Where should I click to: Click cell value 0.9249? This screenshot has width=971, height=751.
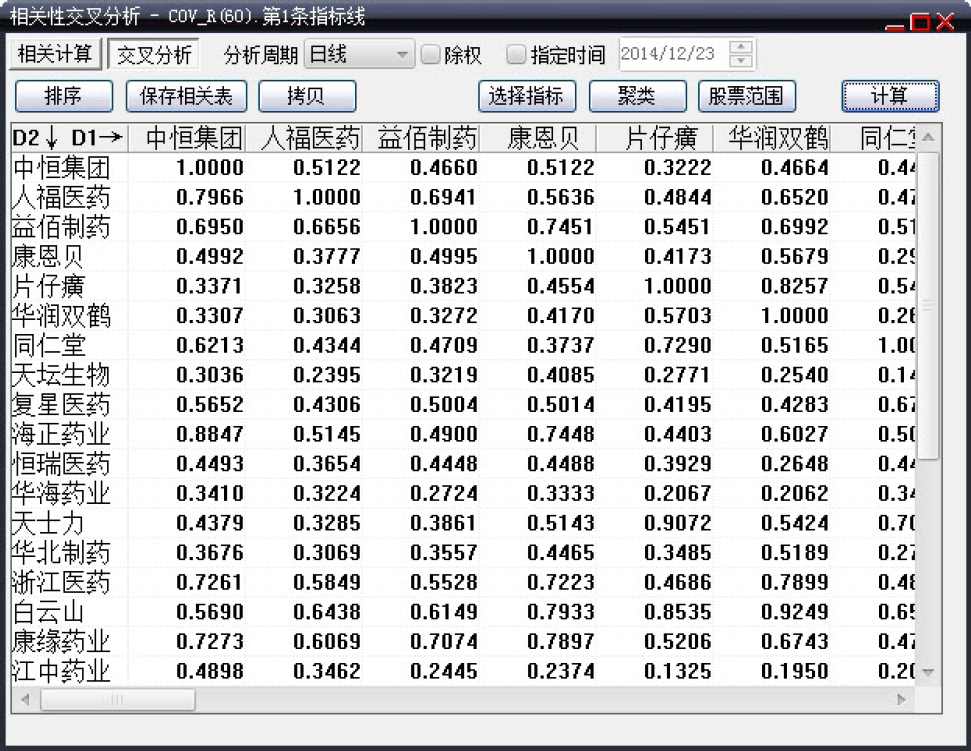(x=795, y=612)
